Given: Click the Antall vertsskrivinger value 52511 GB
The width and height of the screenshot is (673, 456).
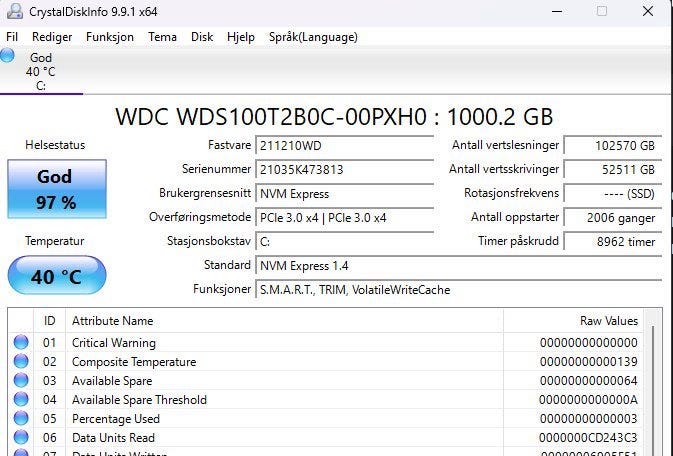Looking at the screenshot, I should 613,170.
